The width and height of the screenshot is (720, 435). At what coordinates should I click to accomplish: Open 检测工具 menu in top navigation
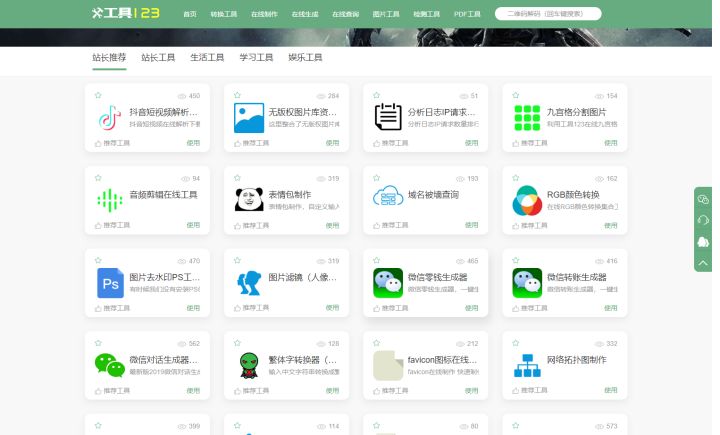pos(426,14)
